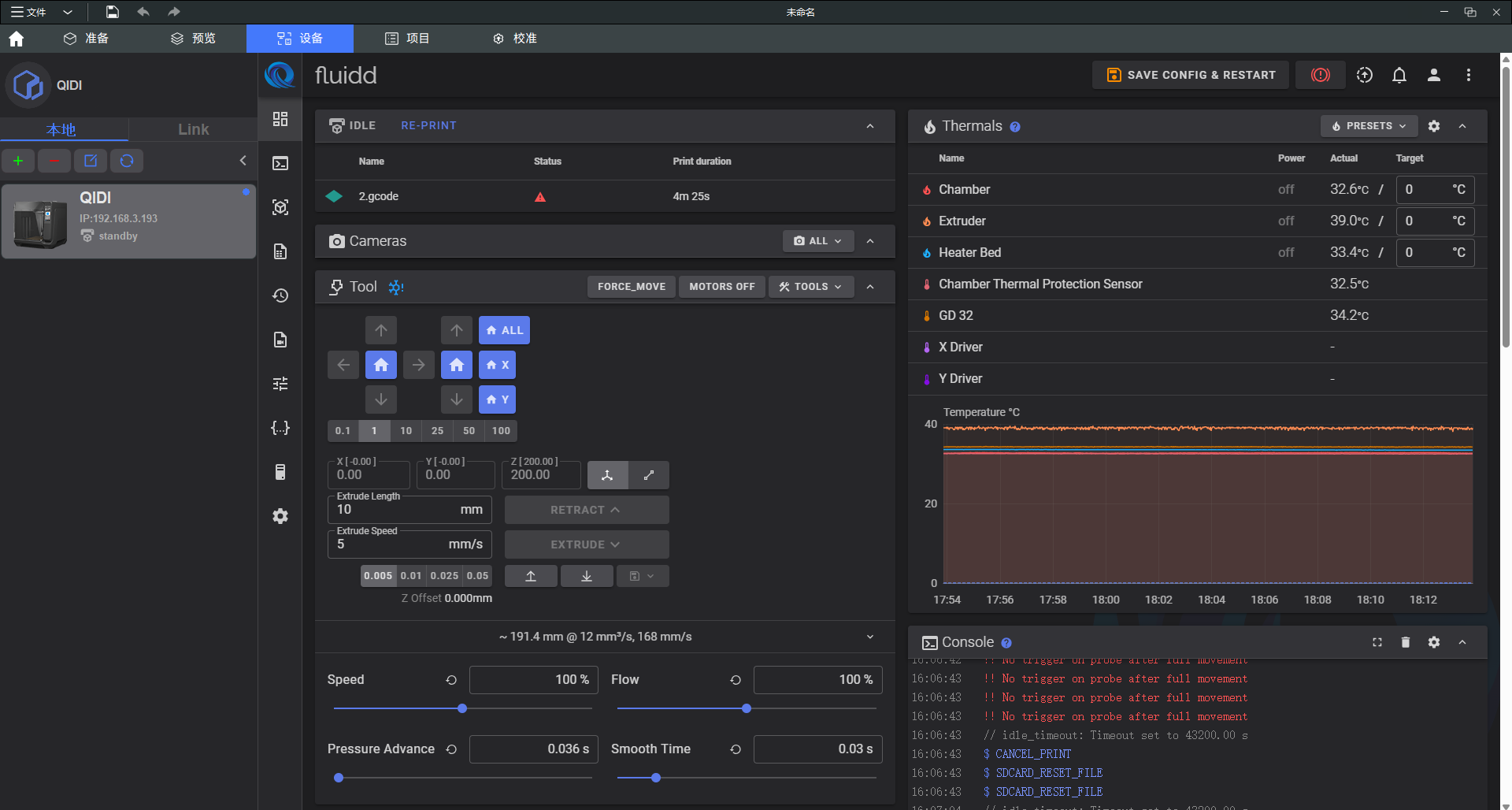
Task: Click the home all axes ALL button
Action: (x=504, y=330)
